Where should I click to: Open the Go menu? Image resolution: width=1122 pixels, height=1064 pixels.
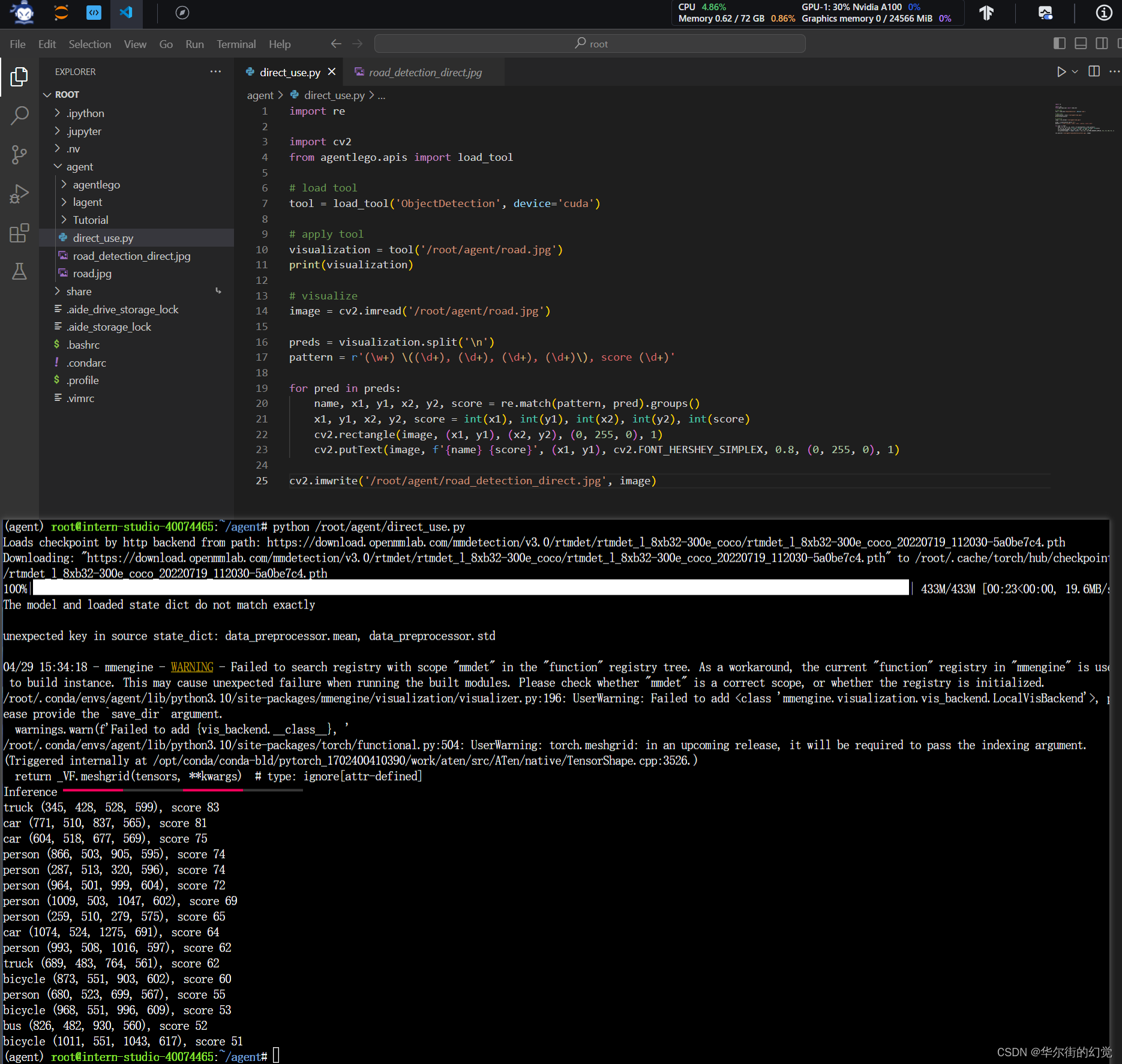click(x=166, y=44)
